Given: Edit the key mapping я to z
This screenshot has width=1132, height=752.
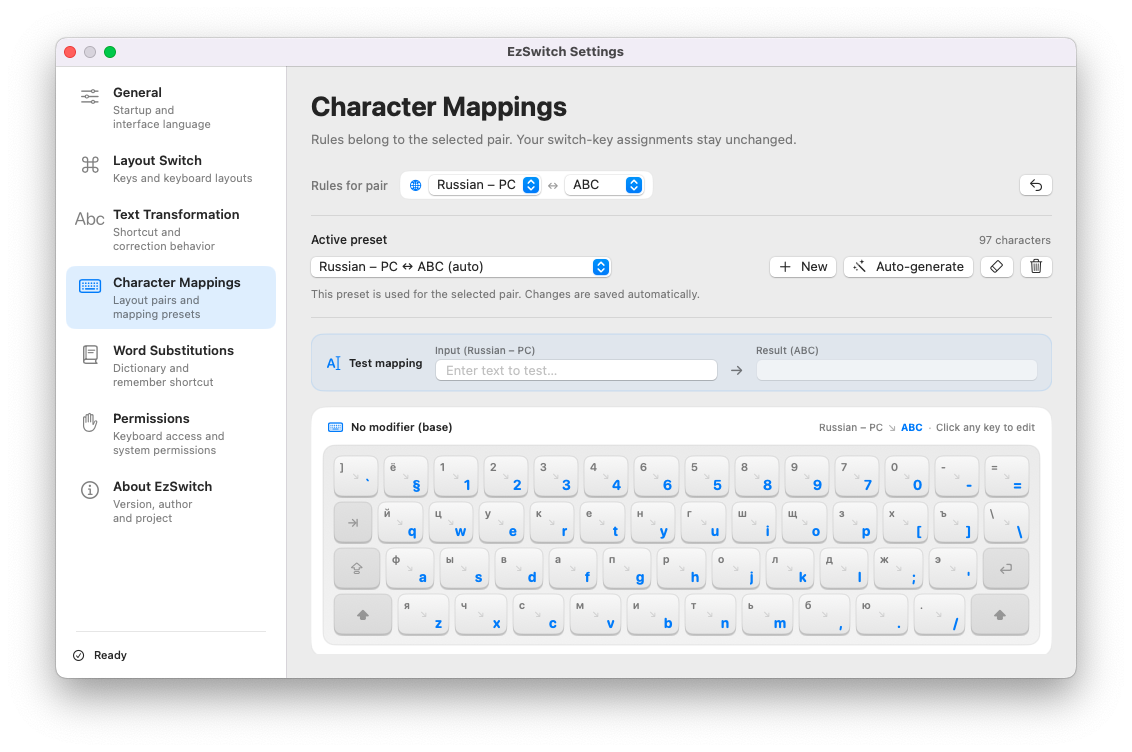Looking at the screenshot, I should 423,615.
